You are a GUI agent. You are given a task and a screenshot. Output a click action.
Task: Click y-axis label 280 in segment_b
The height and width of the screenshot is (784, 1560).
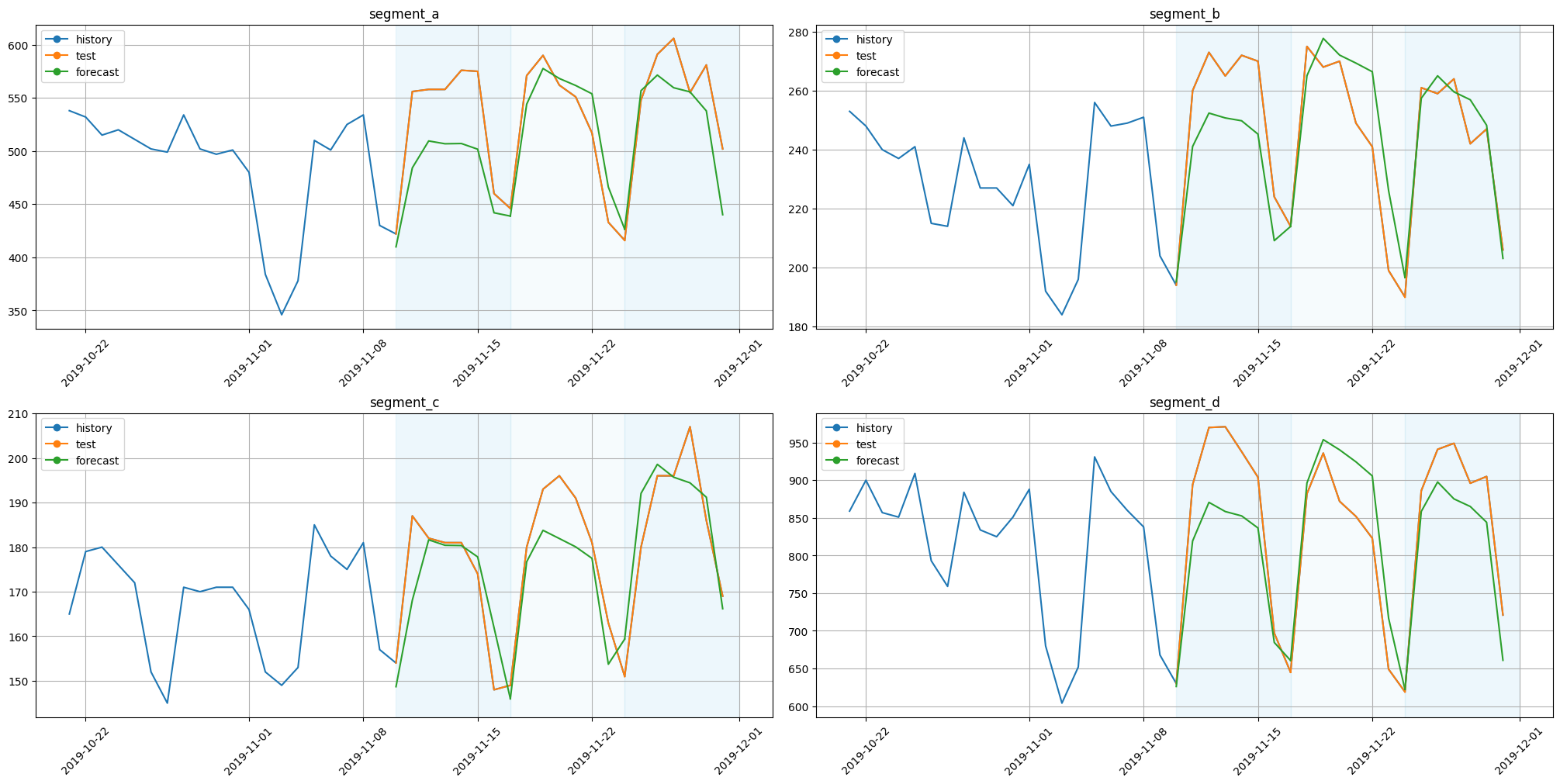(799, 32)
